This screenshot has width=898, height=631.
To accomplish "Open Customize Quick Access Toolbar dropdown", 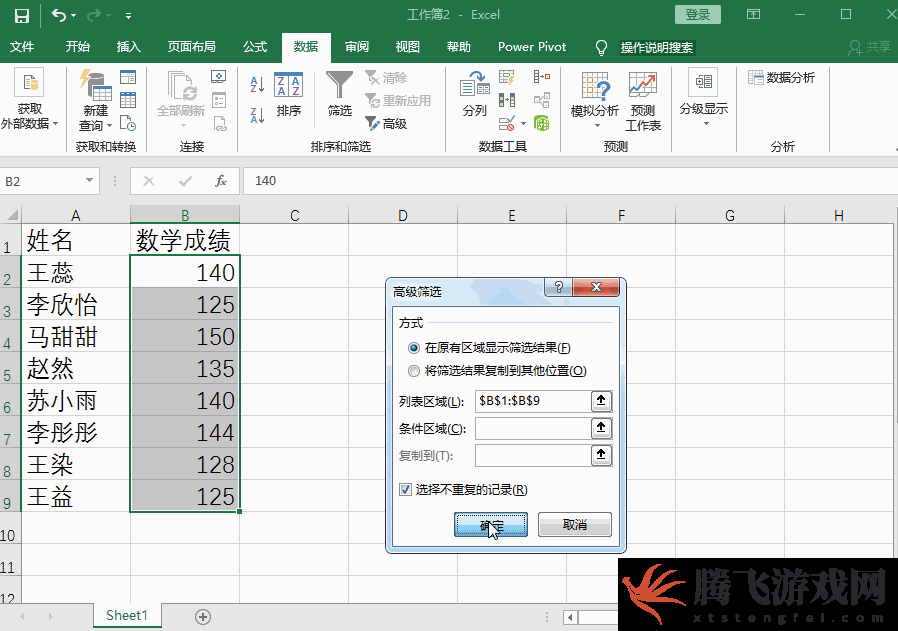I will [x=128, y=16].
